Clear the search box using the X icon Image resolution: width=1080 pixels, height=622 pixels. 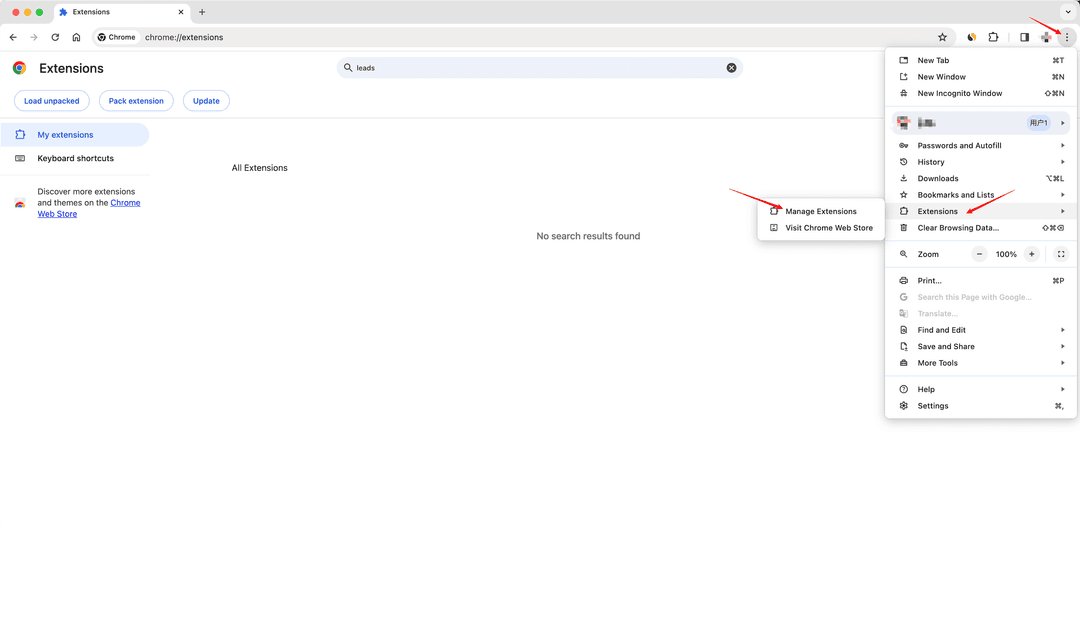731,67
